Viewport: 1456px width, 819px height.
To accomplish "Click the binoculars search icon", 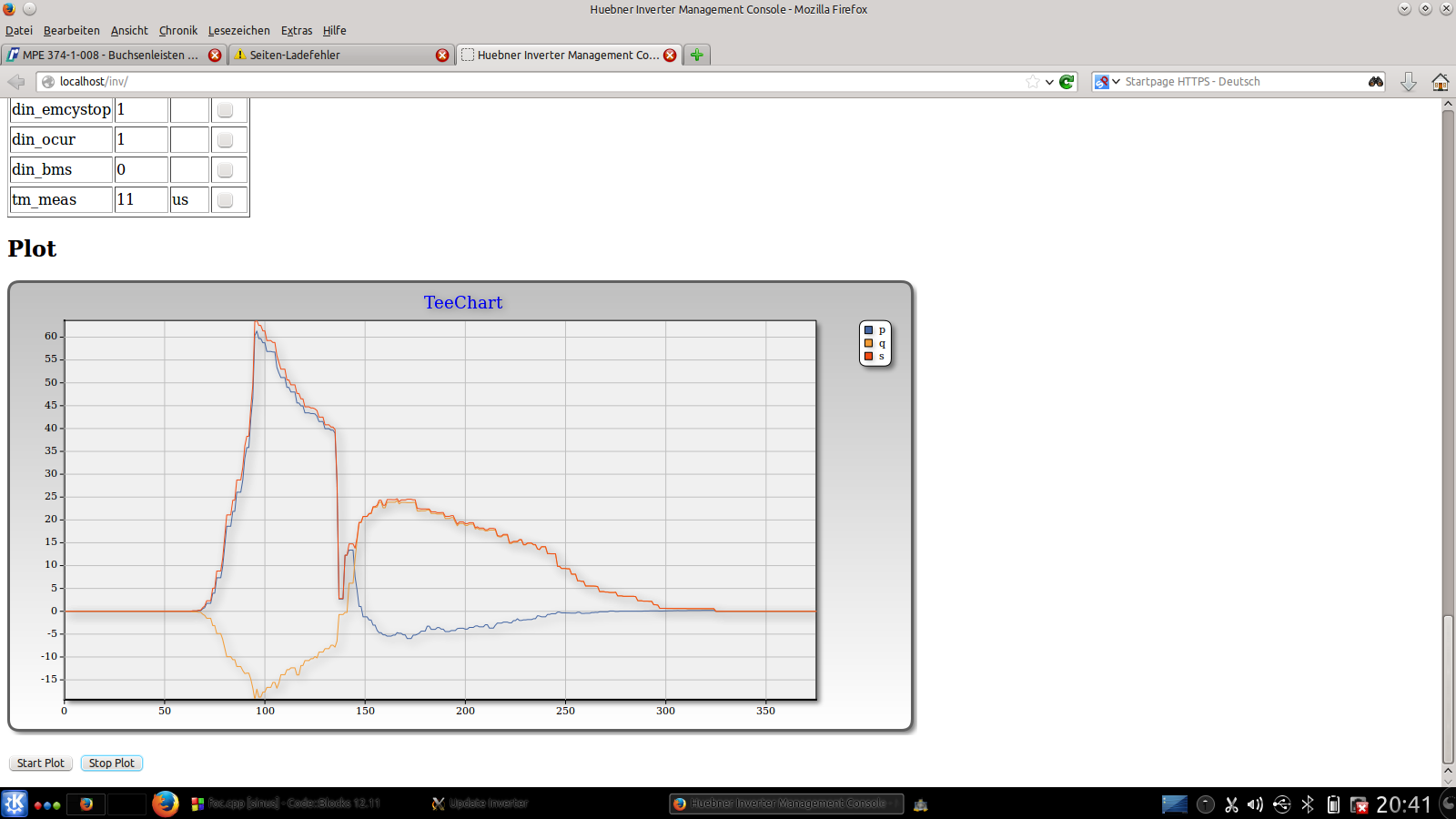I will tap(1375, 82).
